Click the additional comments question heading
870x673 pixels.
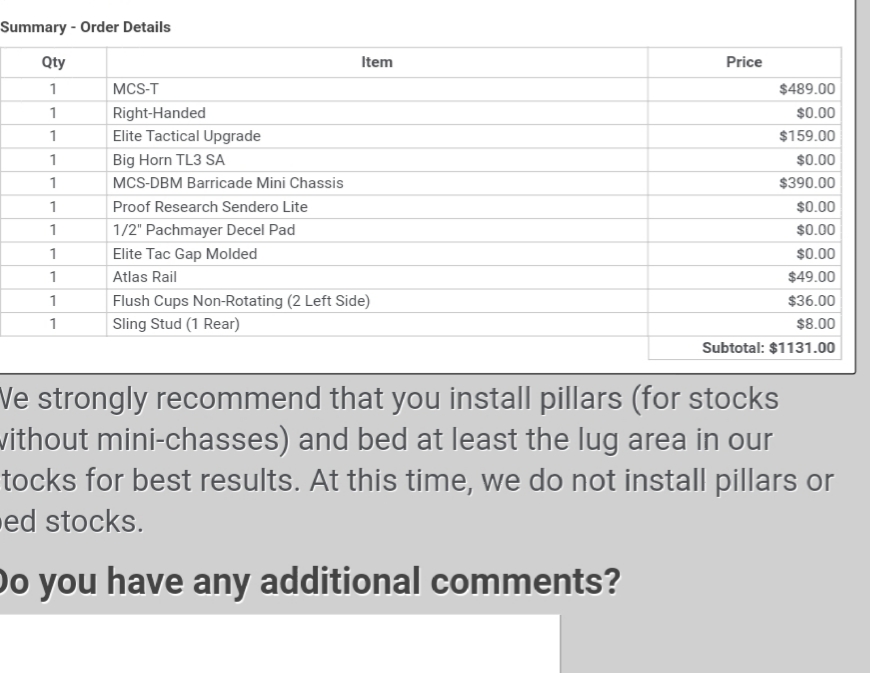pos(309,581)
